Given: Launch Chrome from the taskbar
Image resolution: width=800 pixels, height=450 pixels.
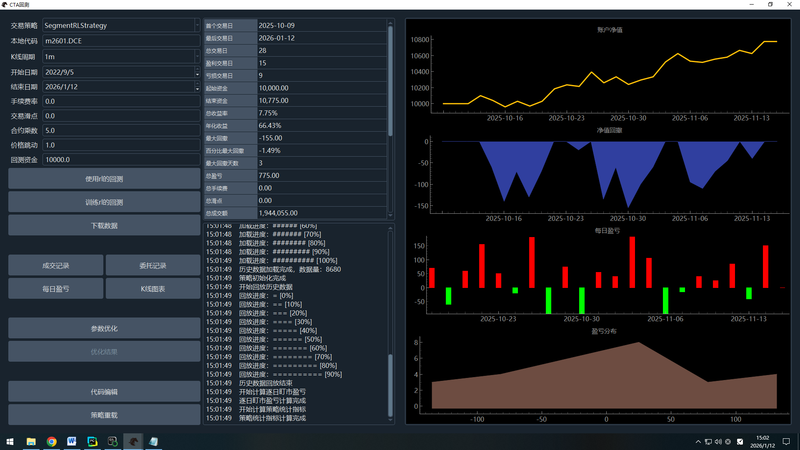Looking at the screenshot, I should [x=51, y=441].
